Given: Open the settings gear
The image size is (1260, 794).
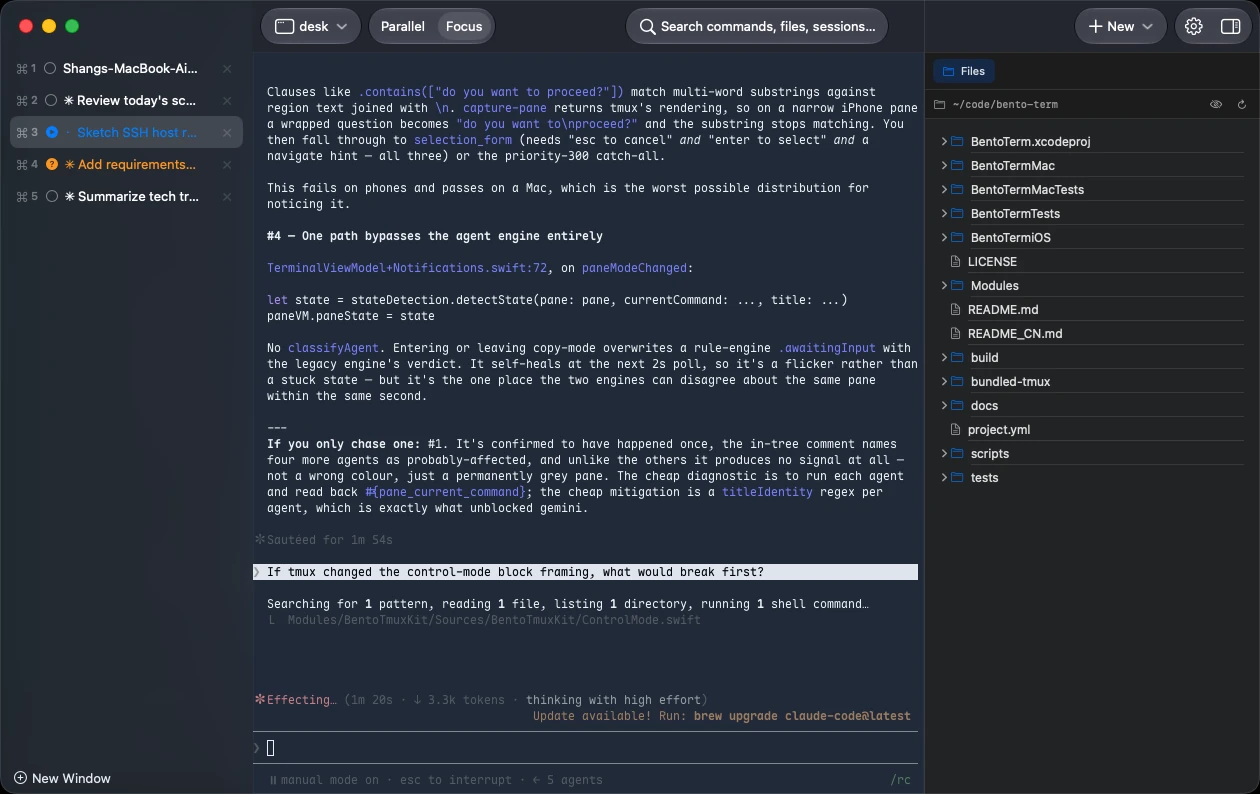Looking at the screenshot, I should [1194, 27].
